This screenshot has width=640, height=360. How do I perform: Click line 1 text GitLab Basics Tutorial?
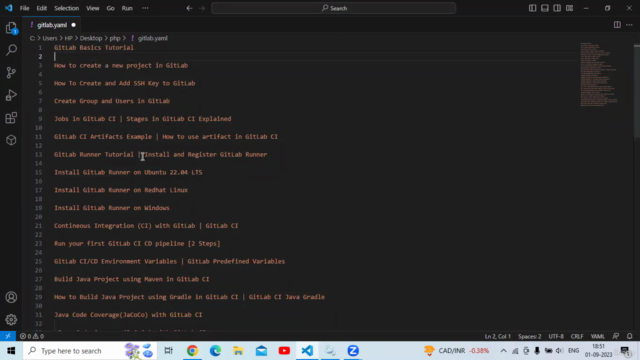(x=94, y=47)
